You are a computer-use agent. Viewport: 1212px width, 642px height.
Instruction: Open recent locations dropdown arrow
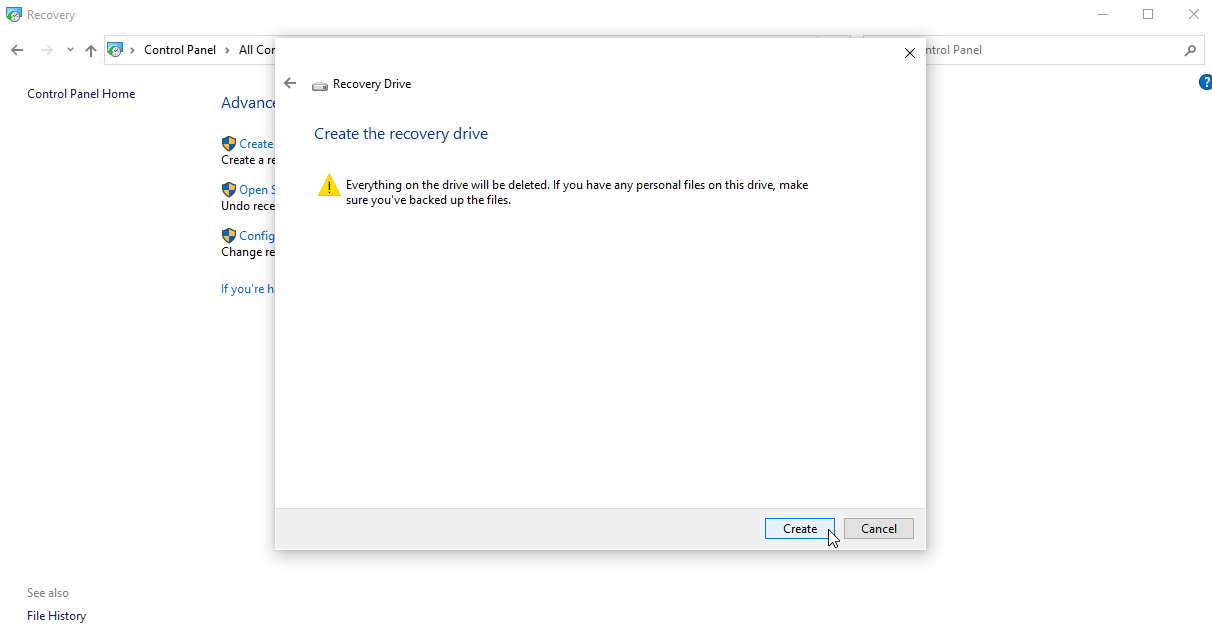click(x=70, y=50)
